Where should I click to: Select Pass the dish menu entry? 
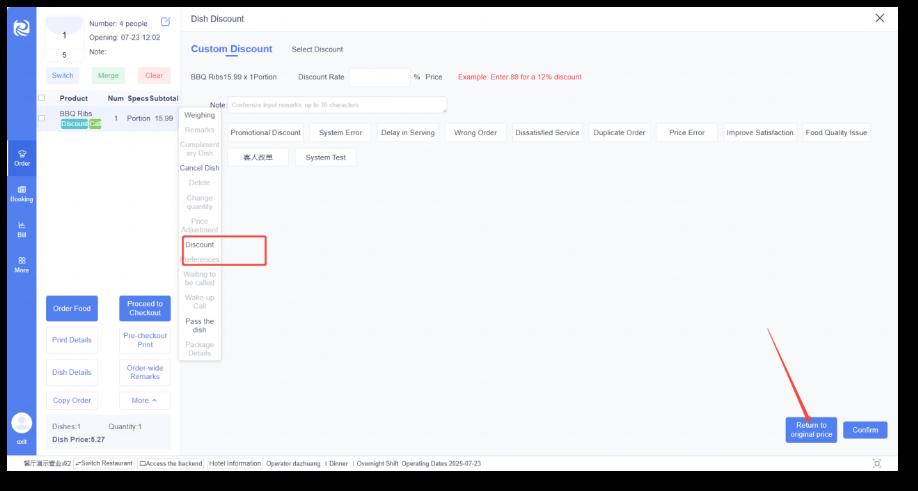click(199, 325)
